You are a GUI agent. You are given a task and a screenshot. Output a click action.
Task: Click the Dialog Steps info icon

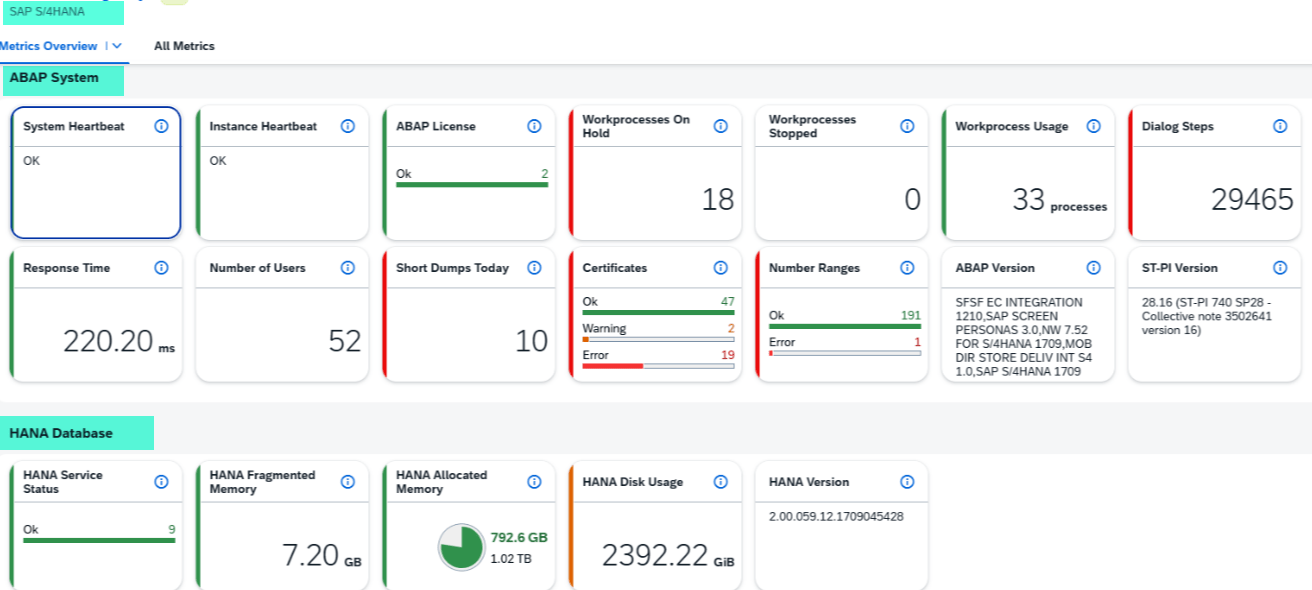(x=1280, y=126)
